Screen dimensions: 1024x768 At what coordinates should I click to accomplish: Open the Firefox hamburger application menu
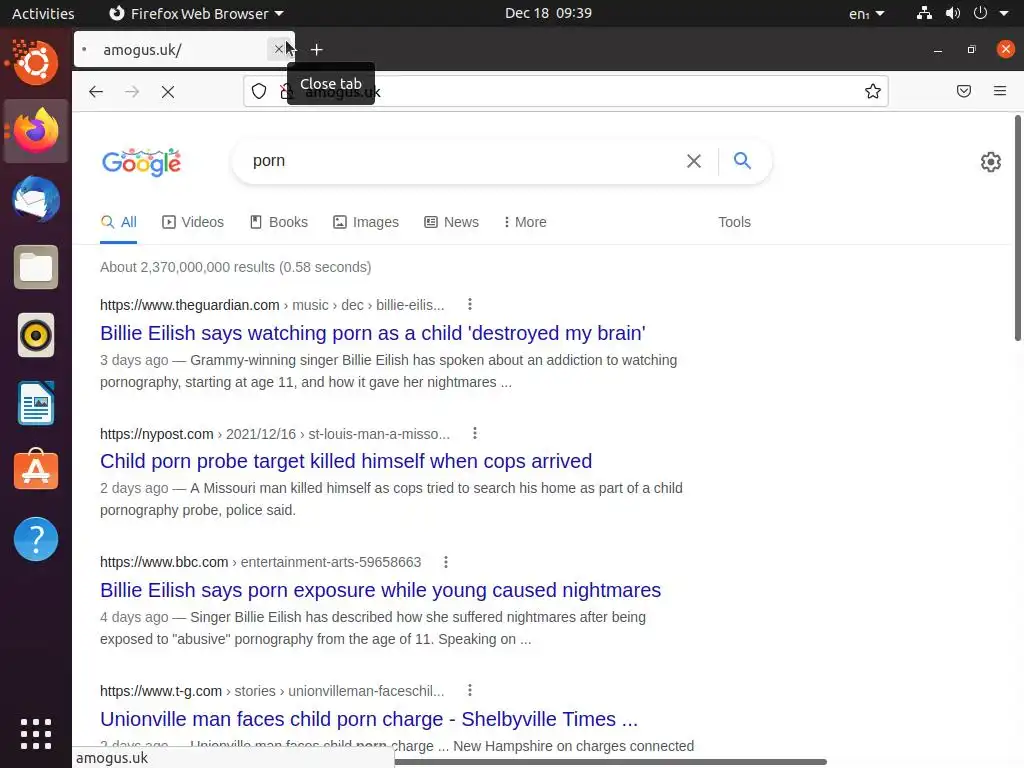(x=1000, y=91)
